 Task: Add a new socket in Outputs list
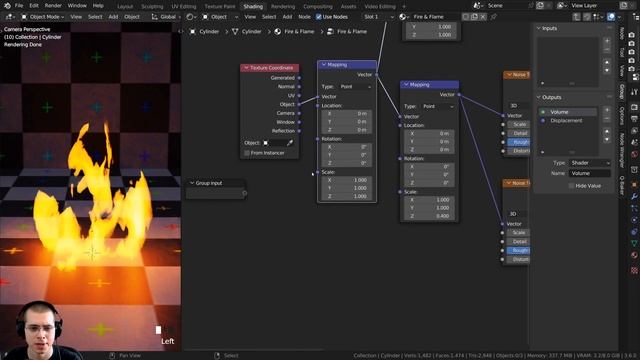tap(607, 110)
